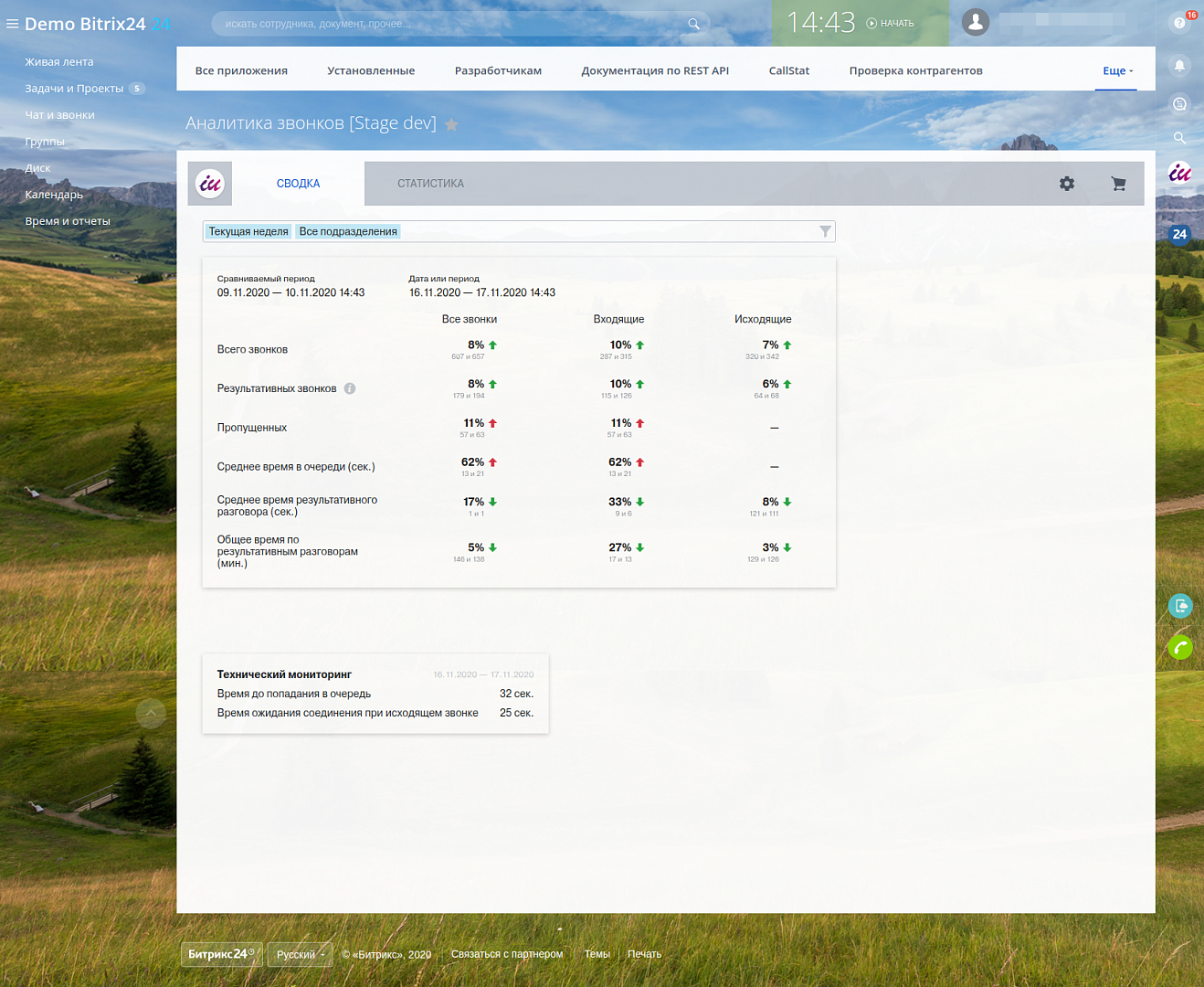1204x987 pixels.
Task: Click the scroll-up circle button
Action: [x=151, y=713]
